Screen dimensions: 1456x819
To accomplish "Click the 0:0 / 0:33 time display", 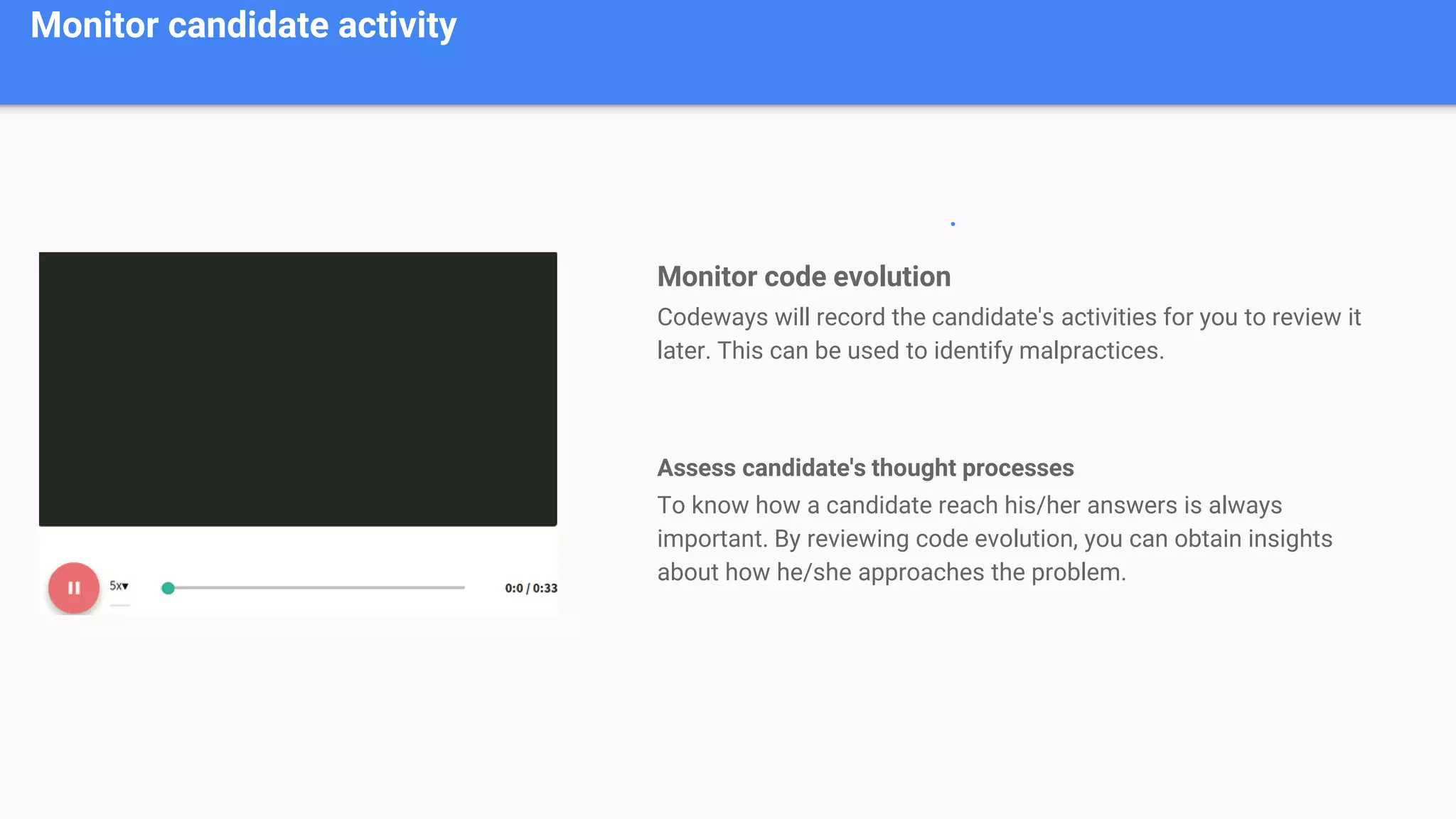I will [x=530, y=588].
